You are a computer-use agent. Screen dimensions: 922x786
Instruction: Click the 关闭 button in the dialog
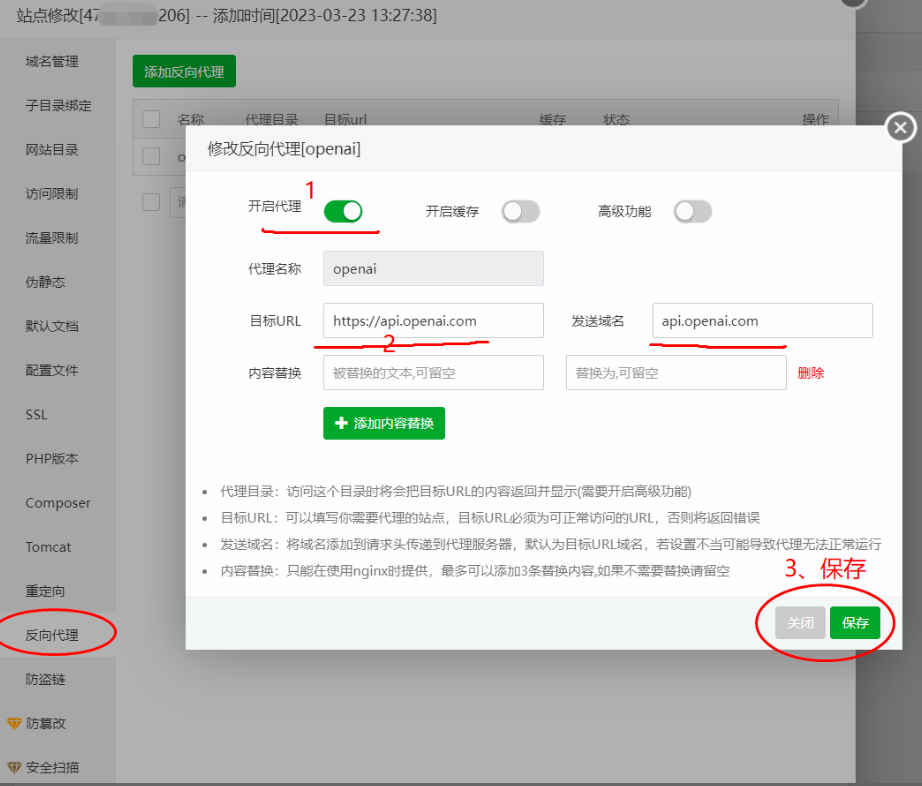pyautogui.click(x=800, y=622)
